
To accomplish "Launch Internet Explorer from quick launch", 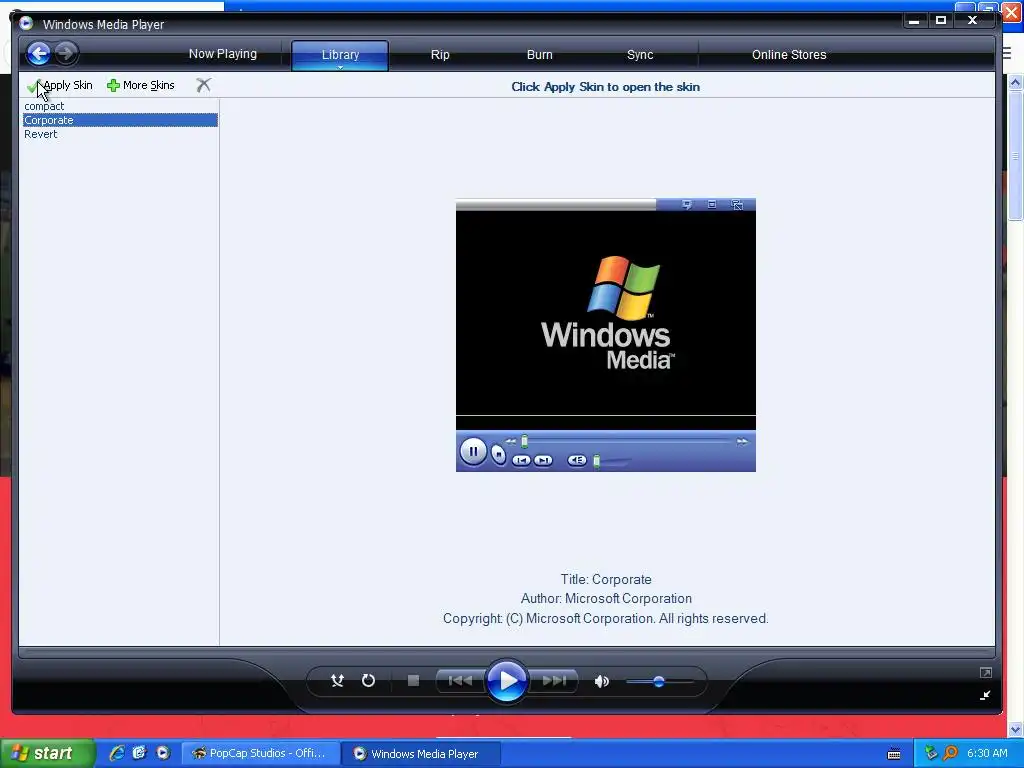I will tap(117, 753).
